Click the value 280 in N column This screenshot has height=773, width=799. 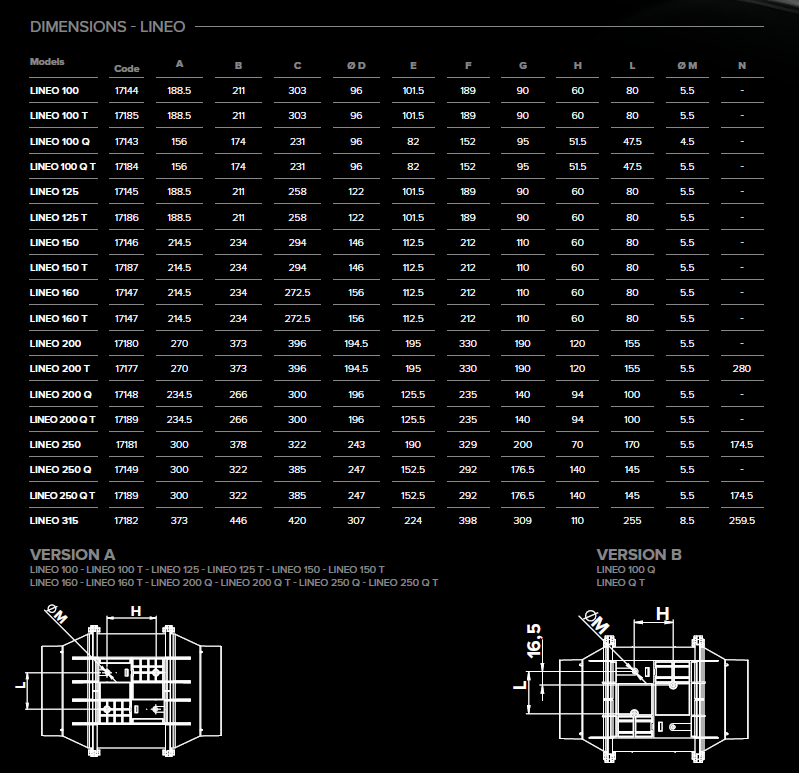[x=741, y=369]
